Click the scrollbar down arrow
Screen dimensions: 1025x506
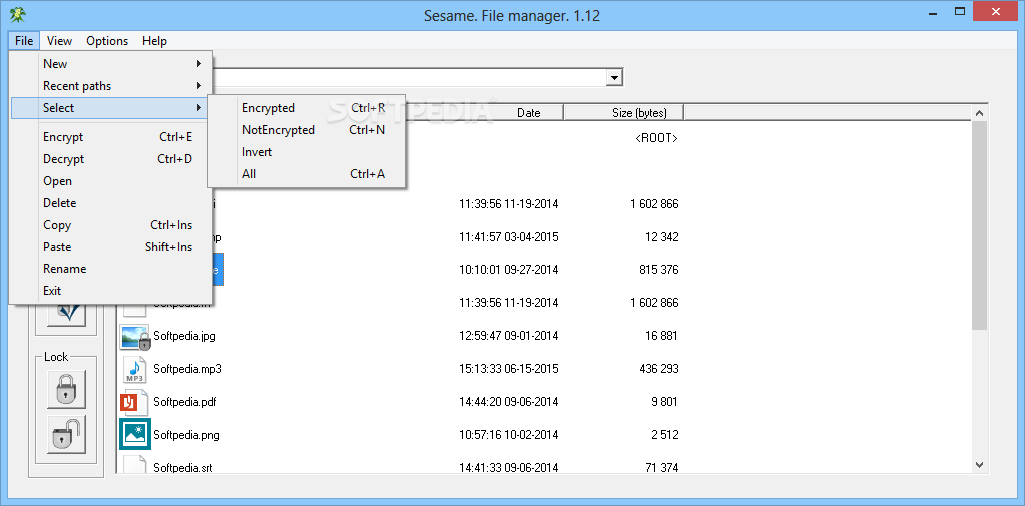pos(979,465)
